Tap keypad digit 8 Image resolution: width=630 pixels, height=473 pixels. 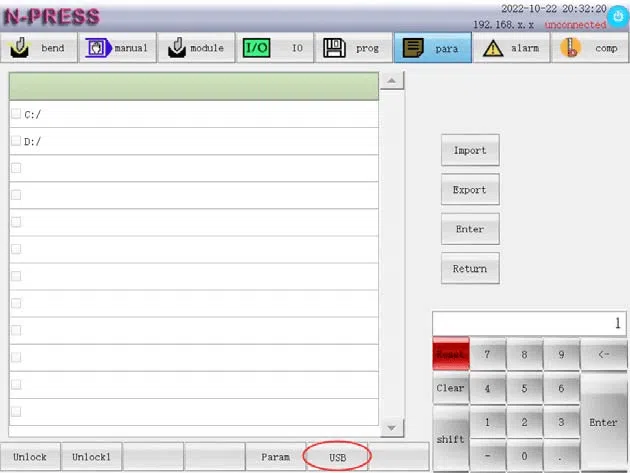524,354
